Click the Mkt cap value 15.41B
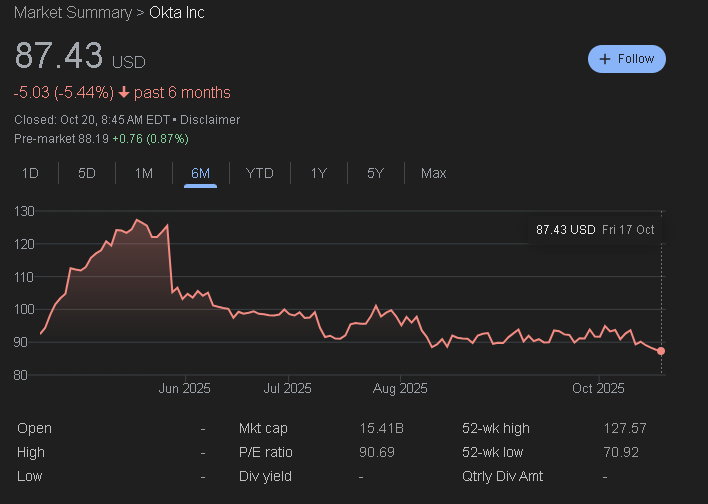The height and width of the screenshot is (504, 708). coord(382,428)
